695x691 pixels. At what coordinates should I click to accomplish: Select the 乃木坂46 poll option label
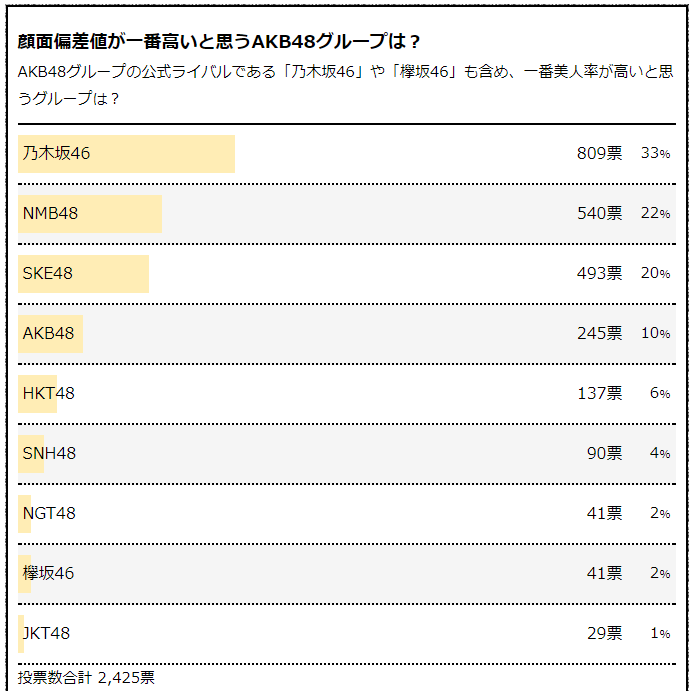click(x=56, y=154)
